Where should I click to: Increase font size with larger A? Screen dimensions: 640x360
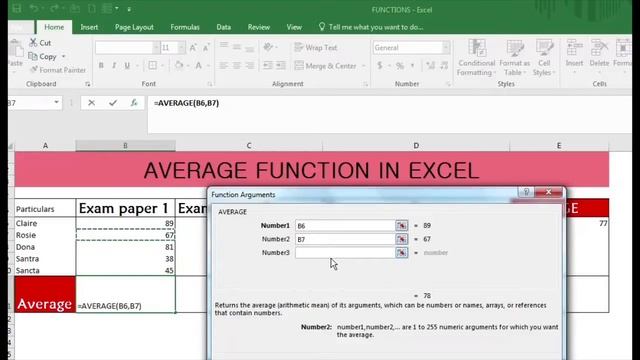coord(193,48)
